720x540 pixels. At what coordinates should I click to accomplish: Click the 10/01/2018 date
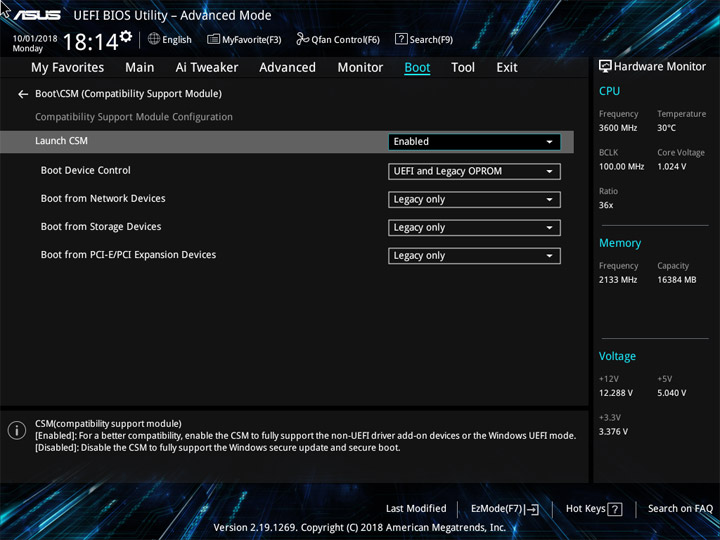point(35,39)
